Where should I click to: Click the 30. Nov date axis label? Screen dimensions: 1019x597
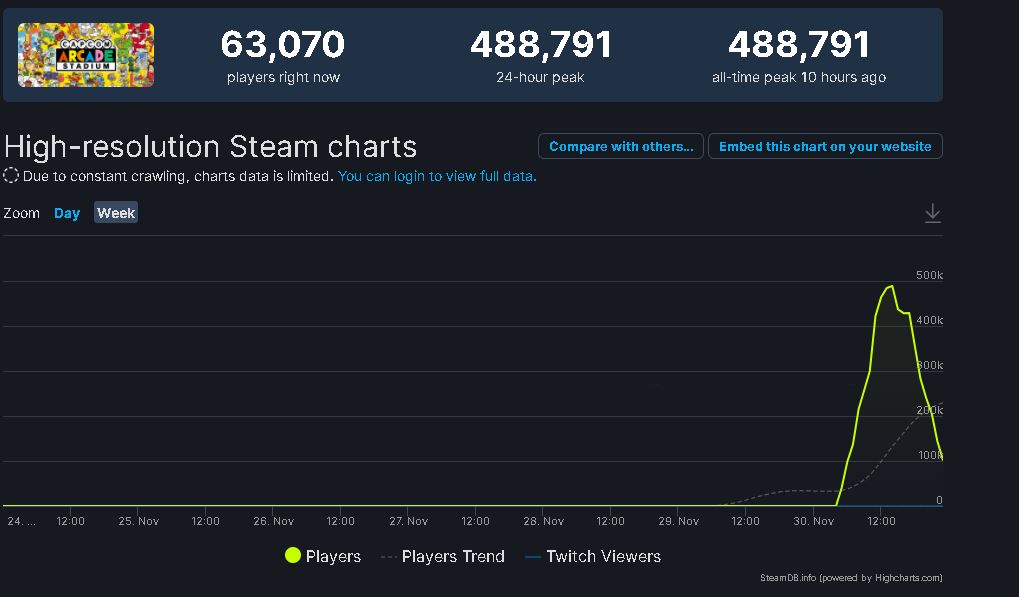814,521
